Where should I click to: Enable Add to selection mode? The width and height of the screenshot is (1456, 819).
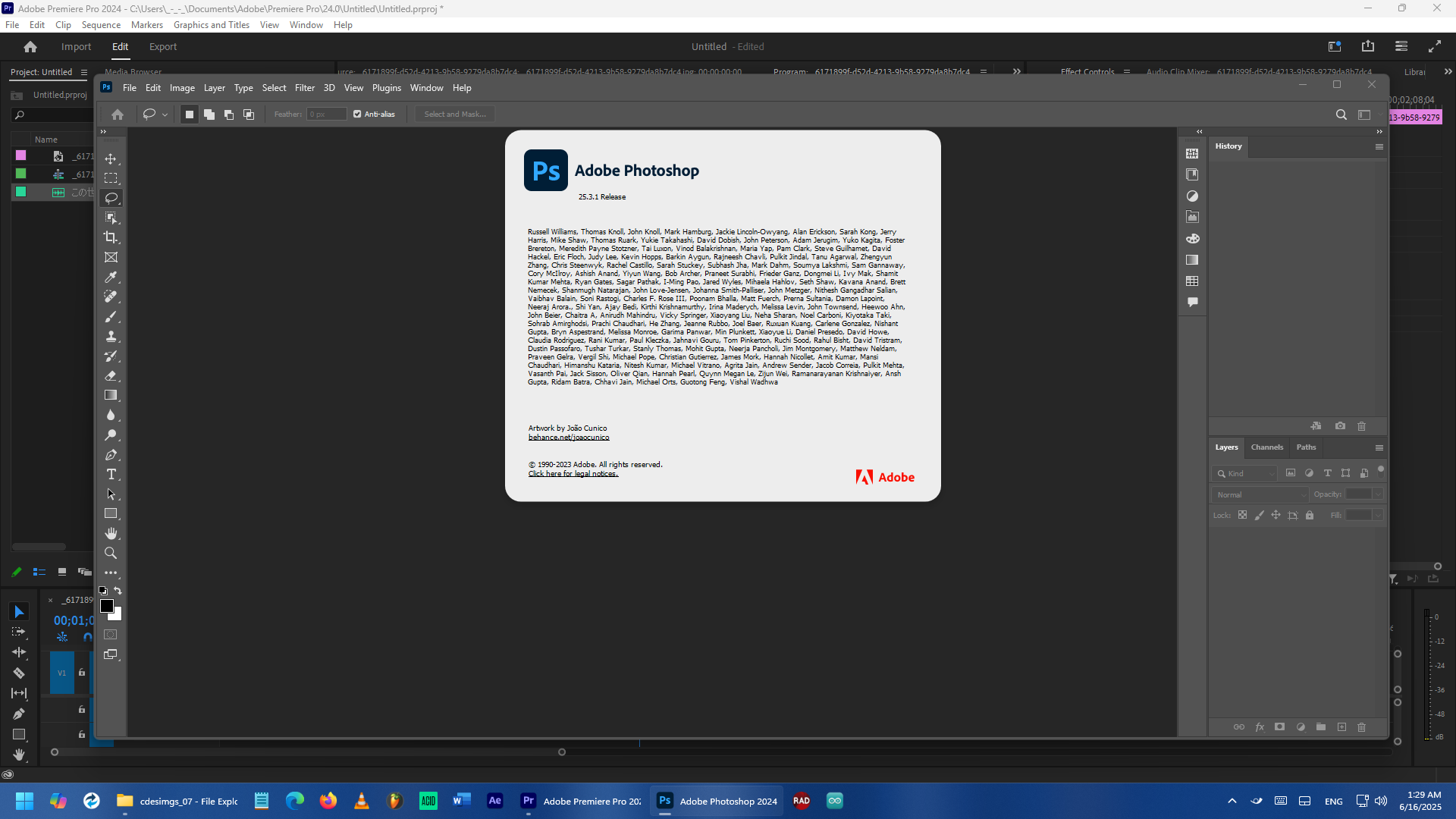209,115
